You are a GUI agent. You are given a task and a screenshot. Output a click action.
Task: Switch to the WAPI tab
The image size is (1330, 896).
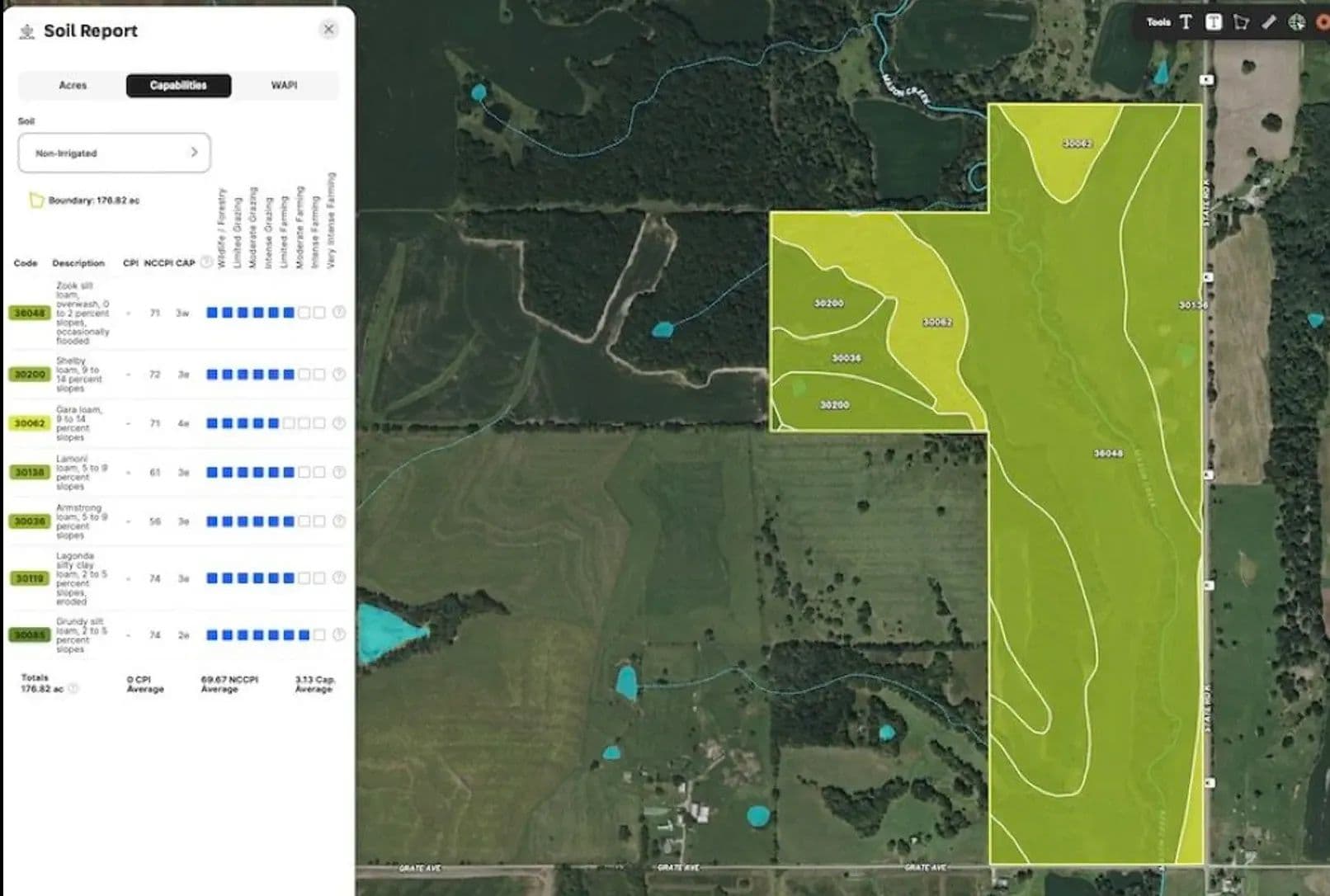[x=284, y=85]
